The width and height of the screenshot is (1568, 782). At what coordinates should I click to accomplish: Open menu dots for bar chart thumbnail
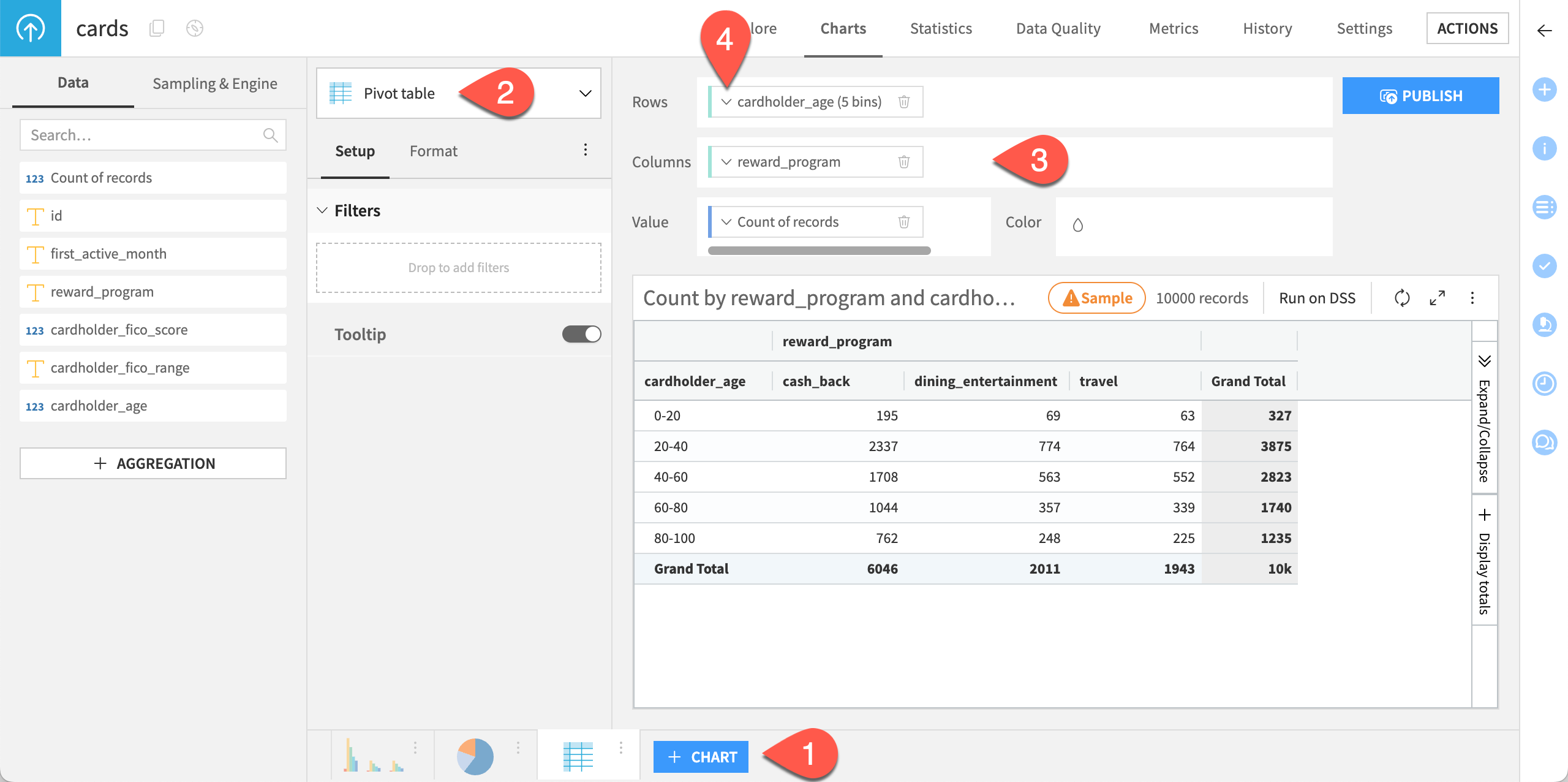415,748
